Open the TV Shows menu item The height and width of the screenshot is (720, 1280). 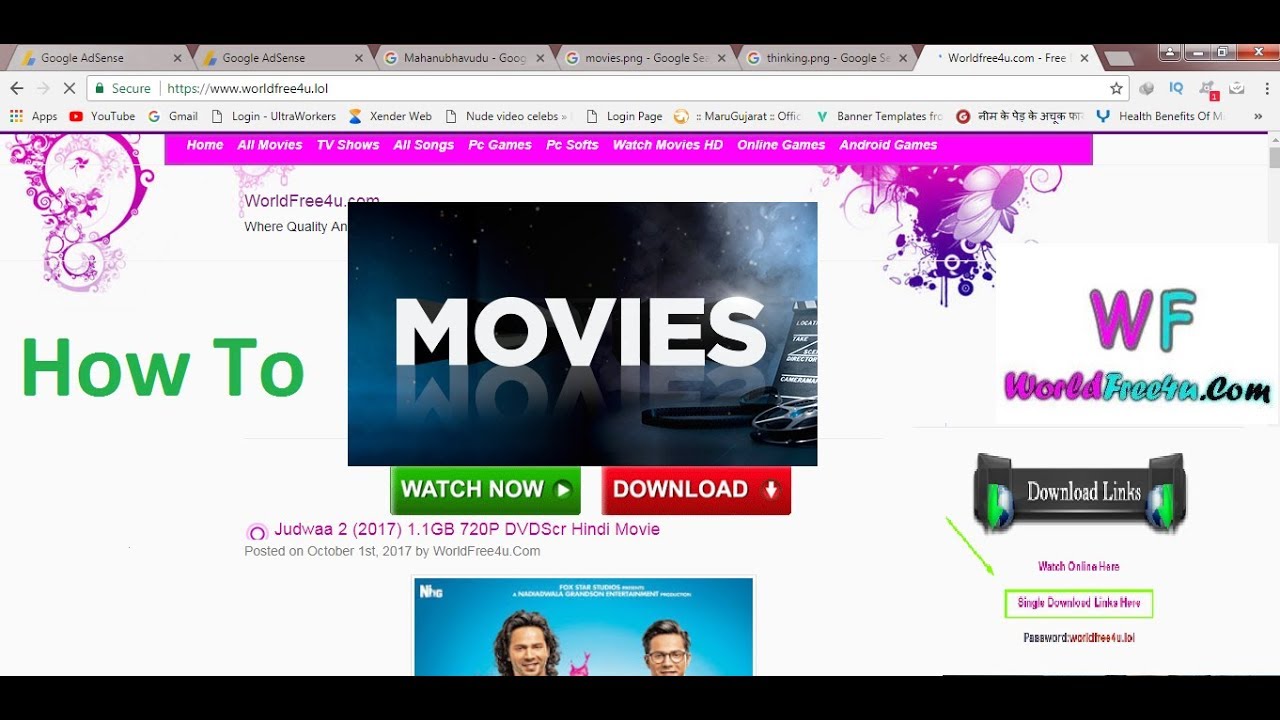[x=348, y=145]
